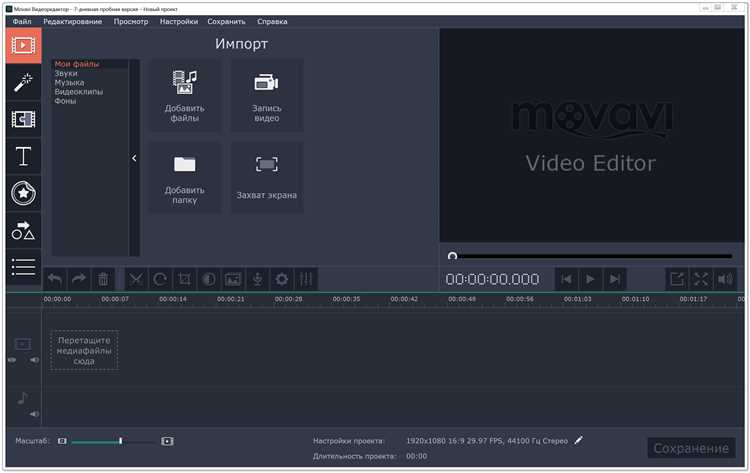Open the Stickers tab with star icon

coord(22,194)
